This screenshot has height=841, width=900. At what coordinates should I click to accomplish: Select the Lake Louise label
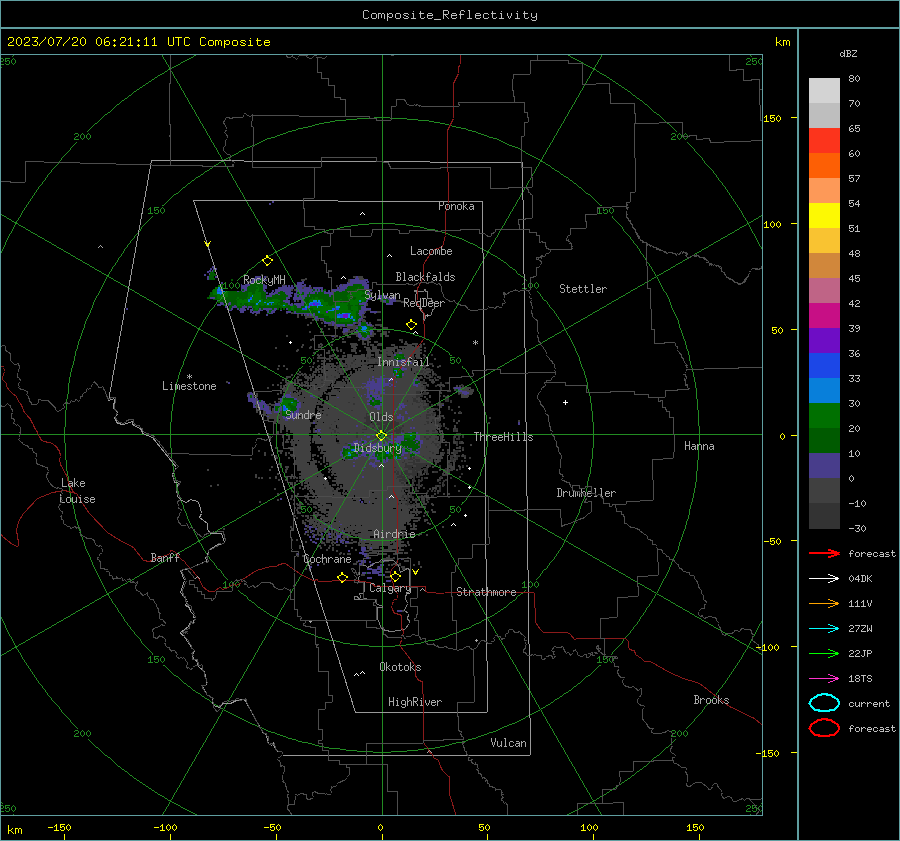click(x=77, y=491)
